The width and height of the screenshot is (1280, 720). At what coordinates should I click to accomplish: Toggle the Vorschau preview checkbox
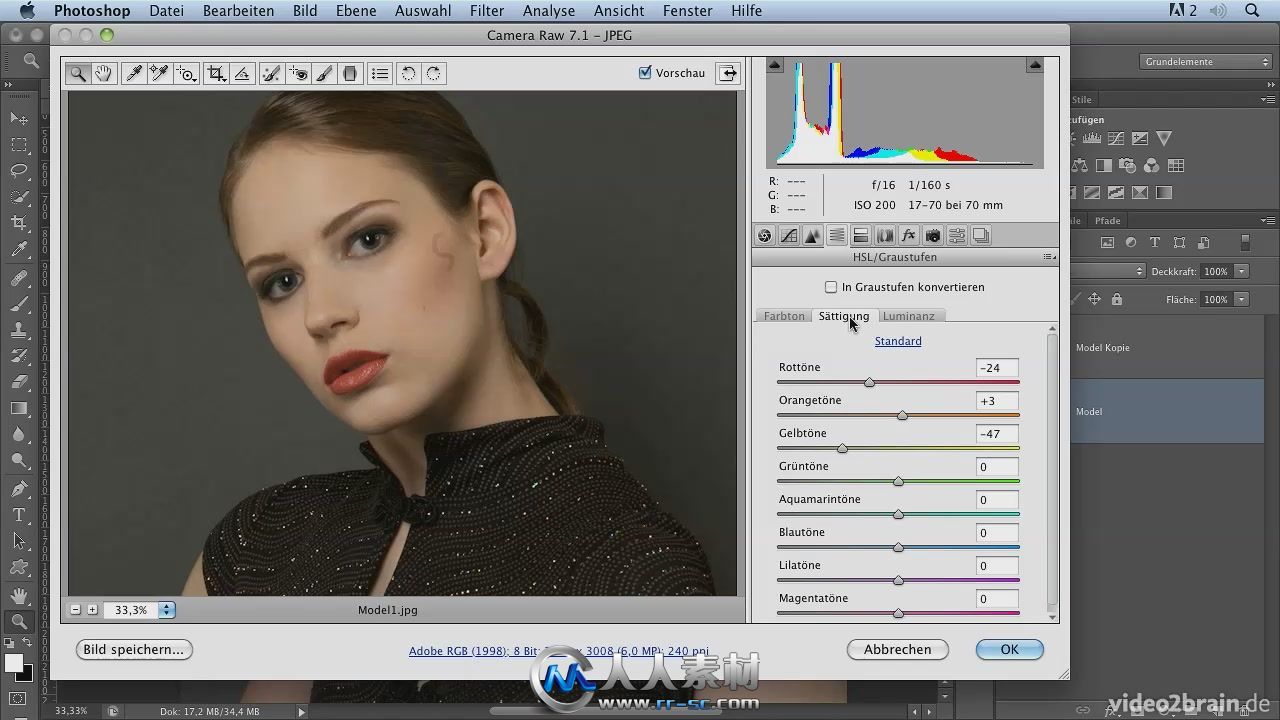tap(645, 73)
